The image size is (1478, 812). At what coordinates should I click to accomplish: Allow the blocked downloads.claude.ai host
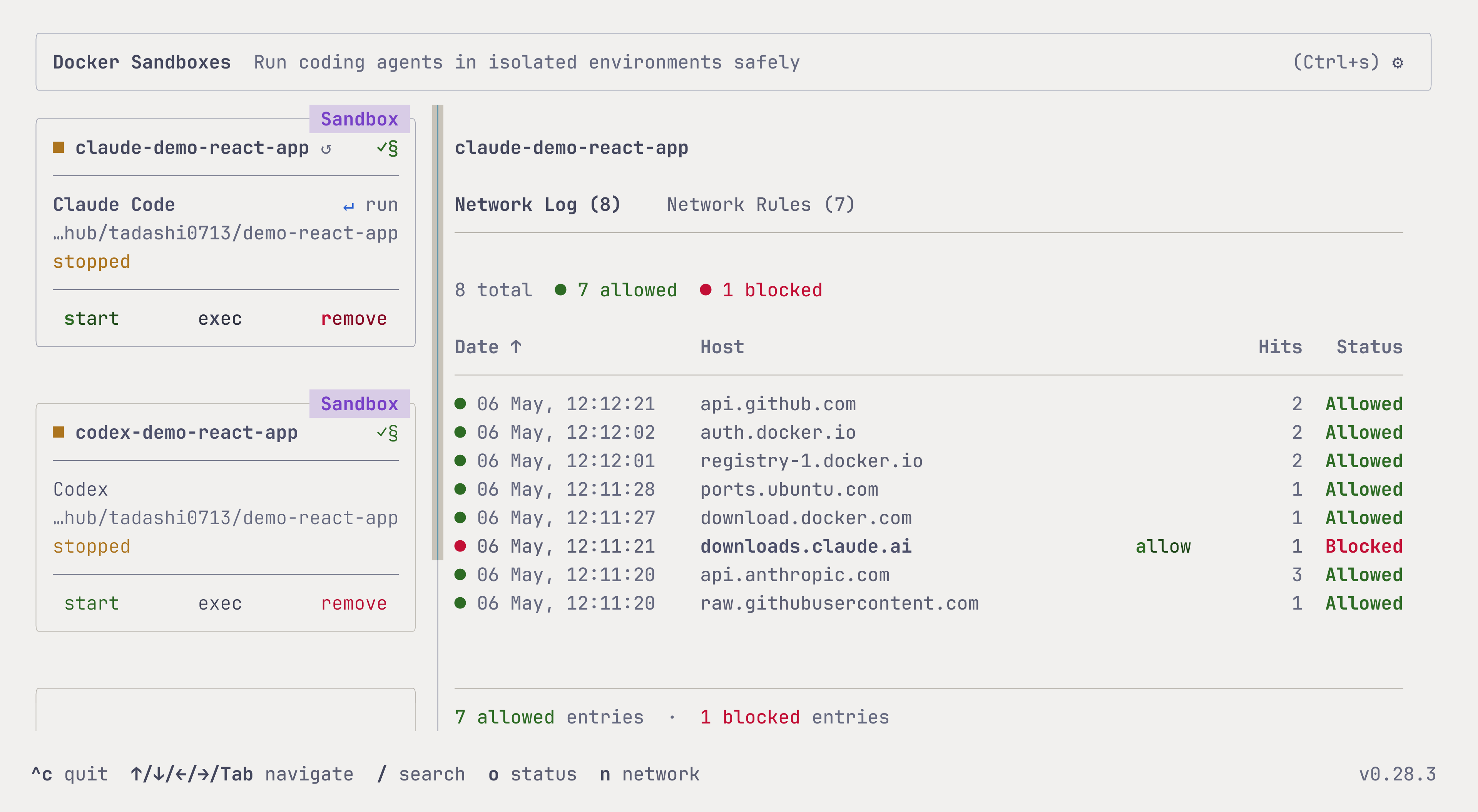click(x=1163, y=546)
